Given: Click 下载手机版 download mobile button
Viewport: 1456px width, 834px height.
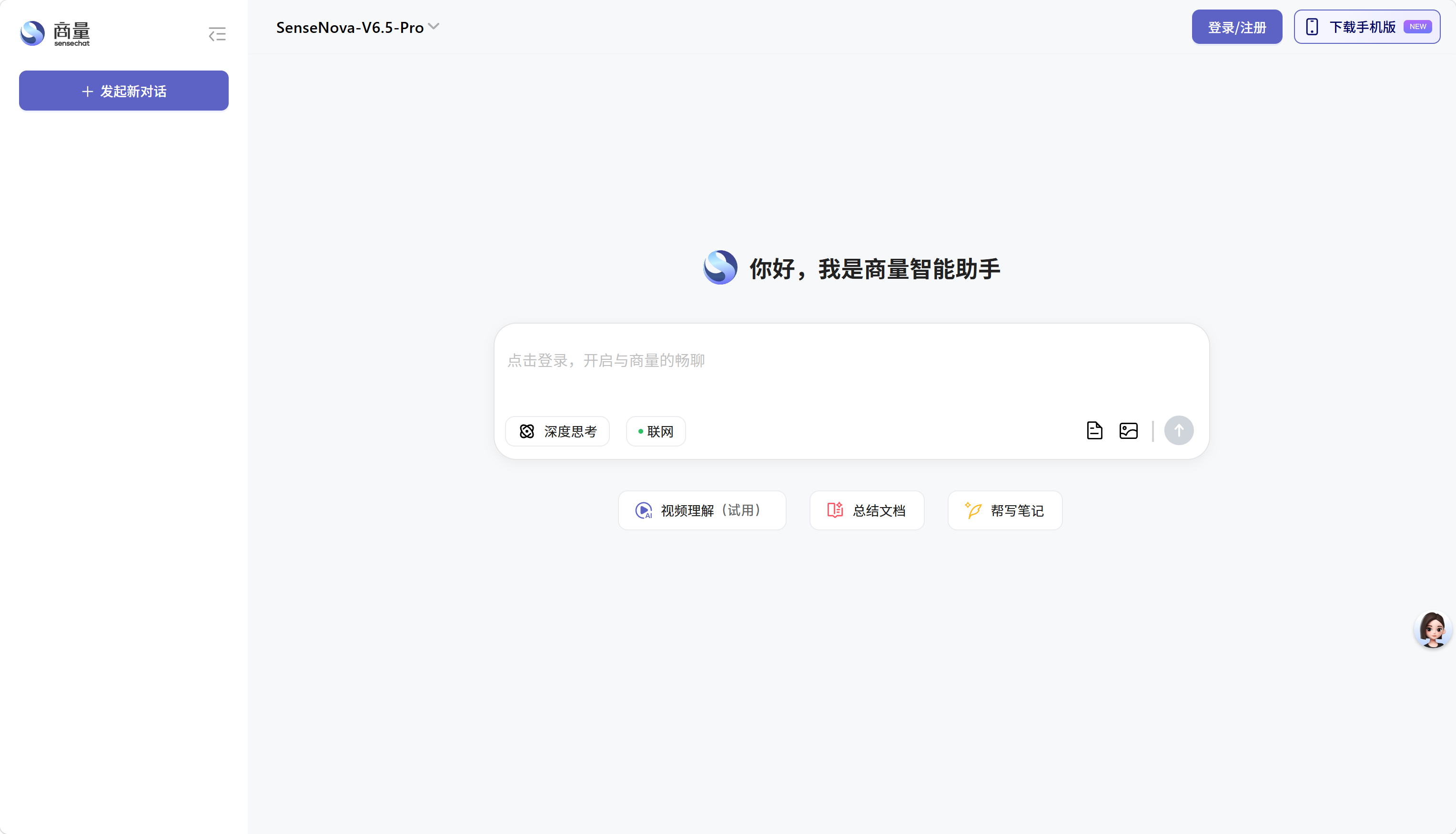Looking at the screenshot, I should [x=1367, y=27].
